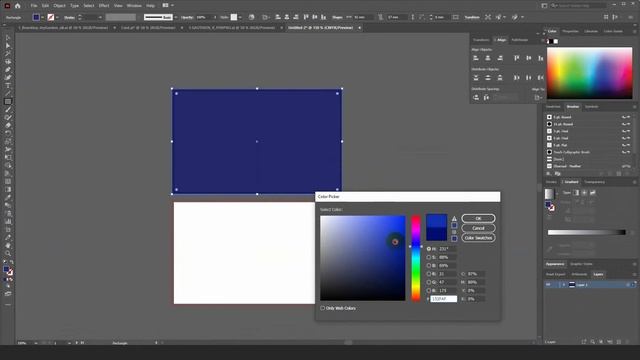Pick a color in Color panel spectrum
The image size is (640, 360).
click(589, 73)
